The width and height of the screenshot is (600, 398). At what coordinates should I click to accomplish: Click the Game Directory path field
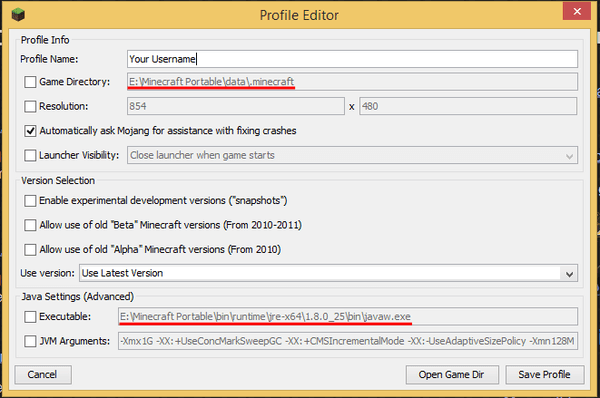pyautogui.click(x=352, y=82)
